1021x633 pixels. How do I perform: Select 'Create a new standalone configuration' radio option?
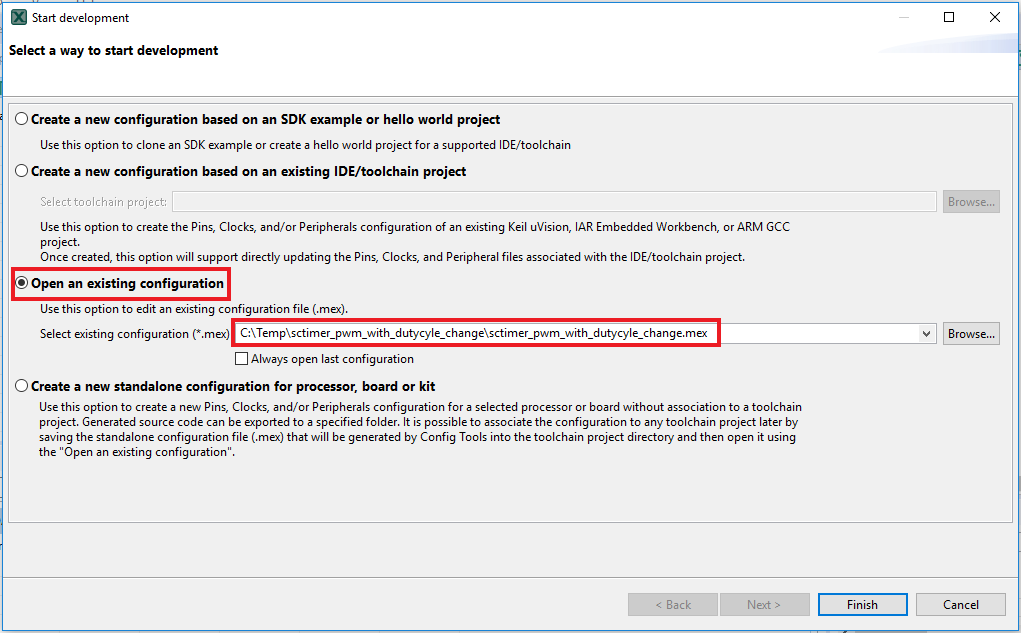(22, 386)
